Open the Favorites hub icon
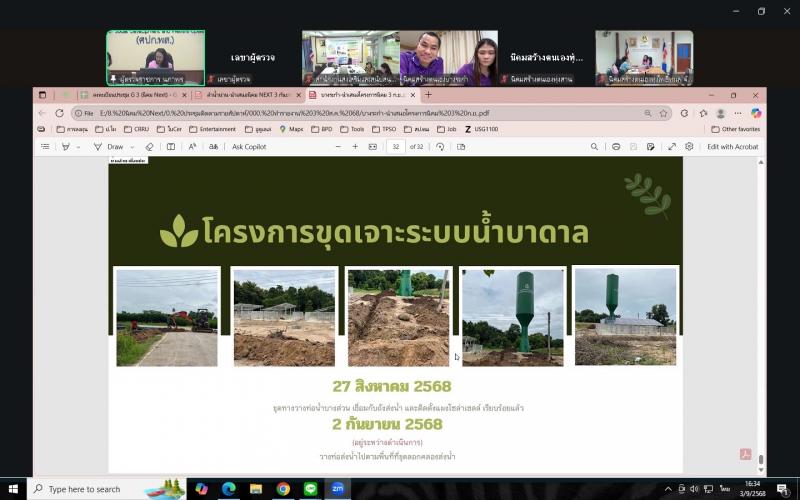Image resolution: width=800 pixels, height=500 pixels. 703,113
